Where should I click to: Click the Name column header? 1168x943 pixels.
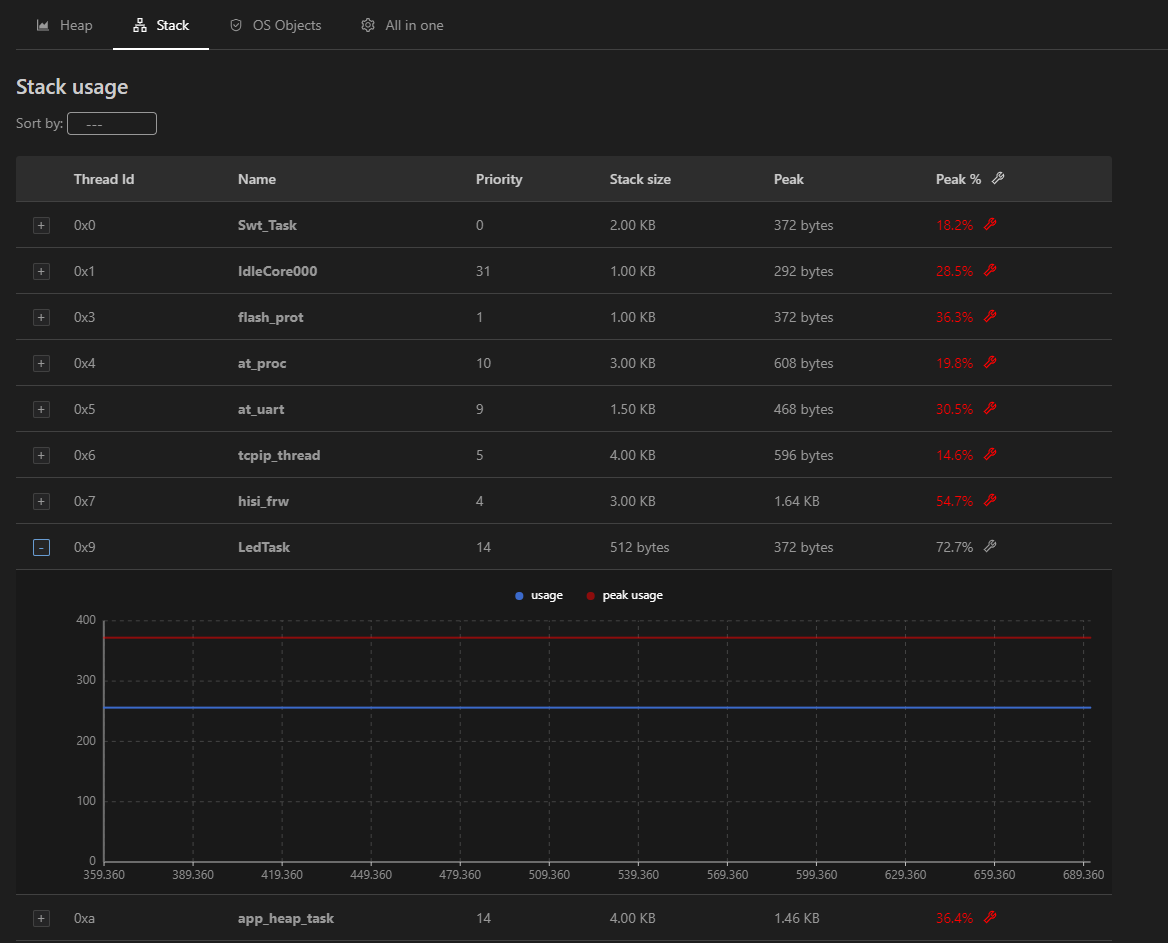click(257, 180)
